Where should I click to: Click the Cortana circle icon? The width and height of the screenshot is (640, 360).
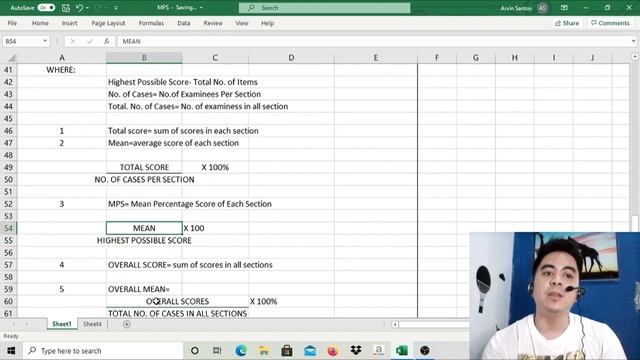195,351
